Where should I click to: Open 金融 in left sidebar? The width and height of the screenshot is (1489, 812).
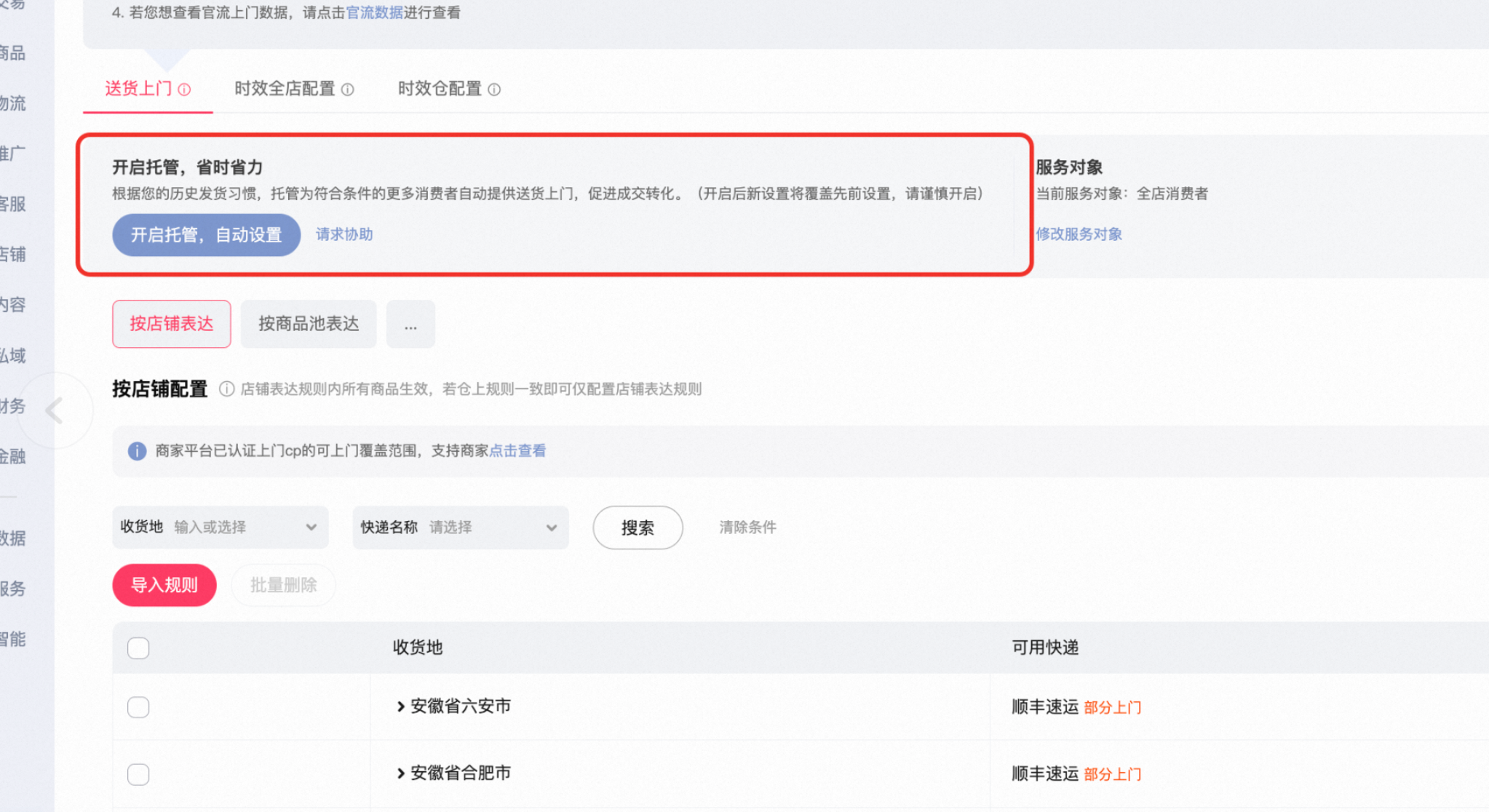[x=12, y=456]
